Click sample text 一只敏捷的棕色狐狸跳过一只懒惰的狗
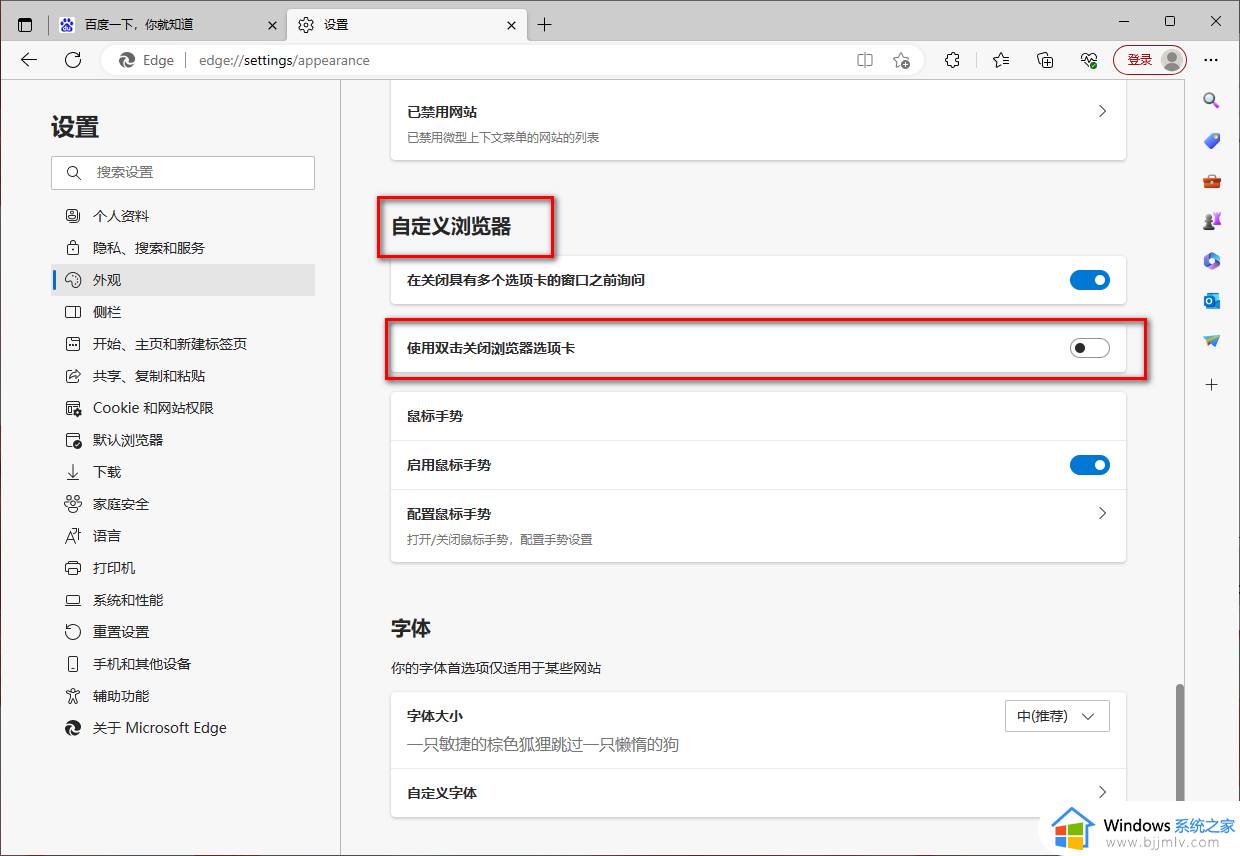 click(x=543, y=745)
